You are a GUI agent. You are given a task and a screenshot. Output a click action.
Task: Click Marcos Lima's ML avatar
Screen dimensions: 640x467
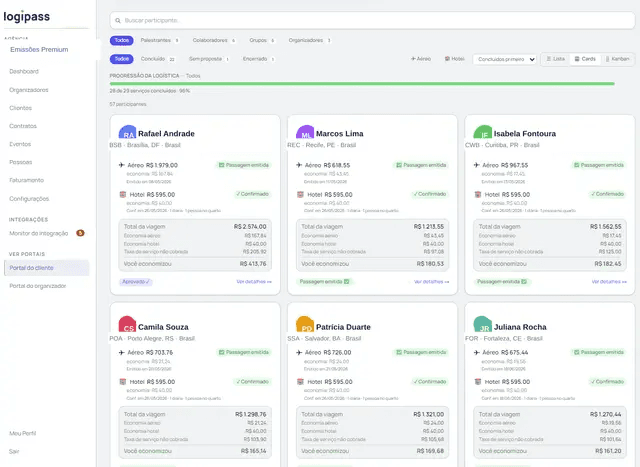(x=305, y=133)
